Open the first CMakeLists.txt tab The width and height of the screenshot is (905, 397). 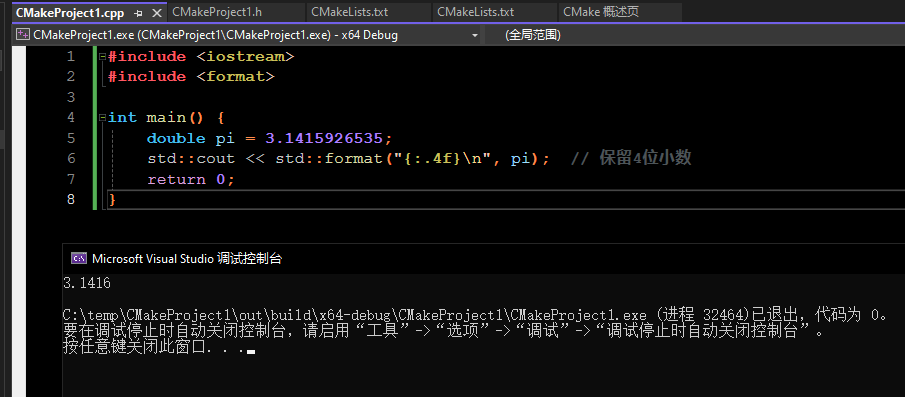click(x=349, y=12)
